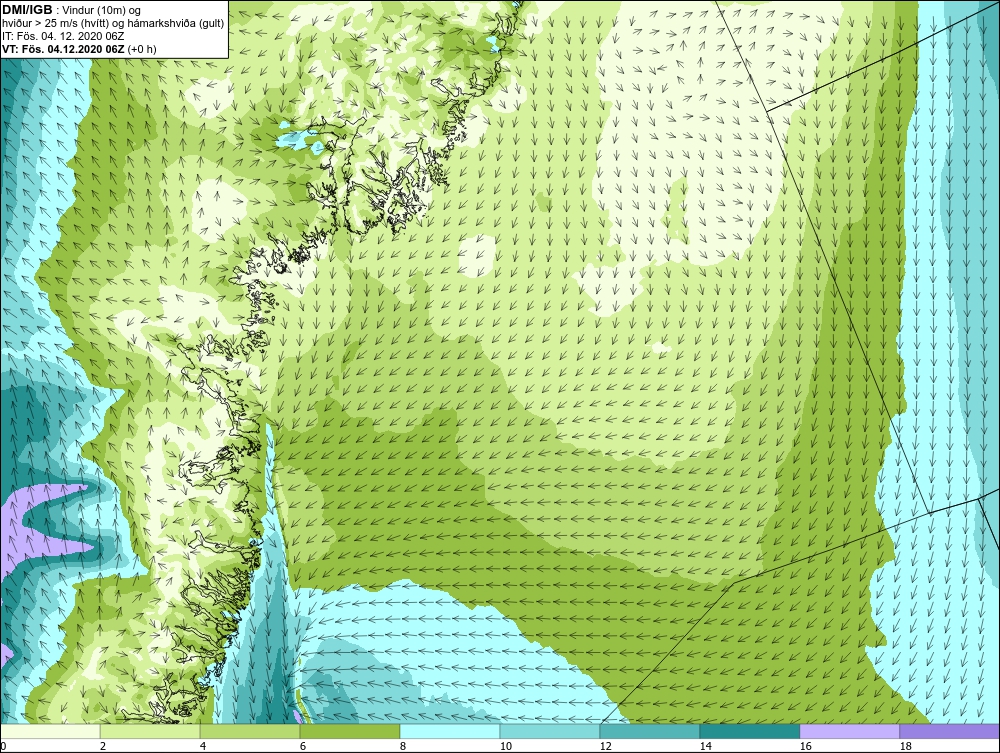
Task: Click the initial time line 'IT: Fös. 04. 12. 2020 06Z'
Action: tap(63, 36)
